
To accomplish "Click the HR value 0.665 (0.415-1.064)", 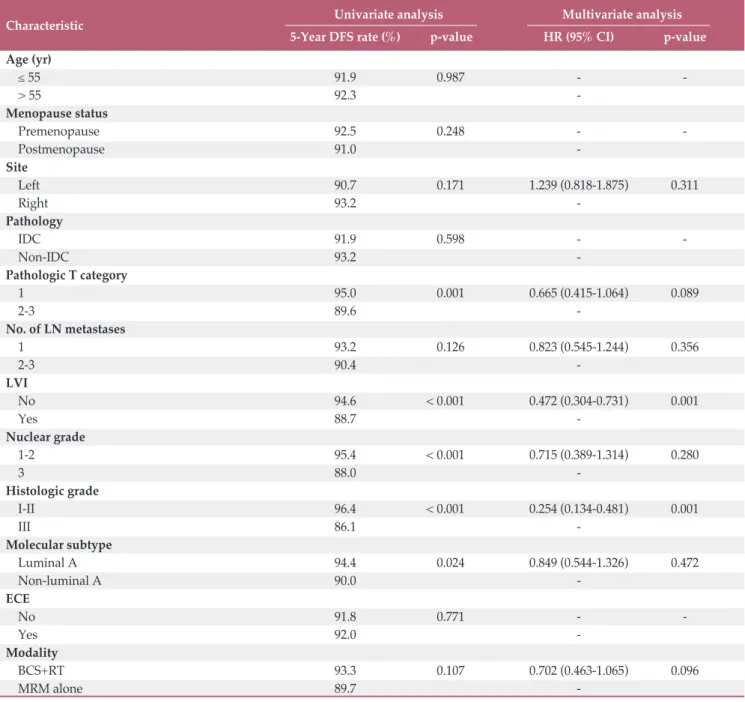I will pyautogui.click(x=579, y=293).
